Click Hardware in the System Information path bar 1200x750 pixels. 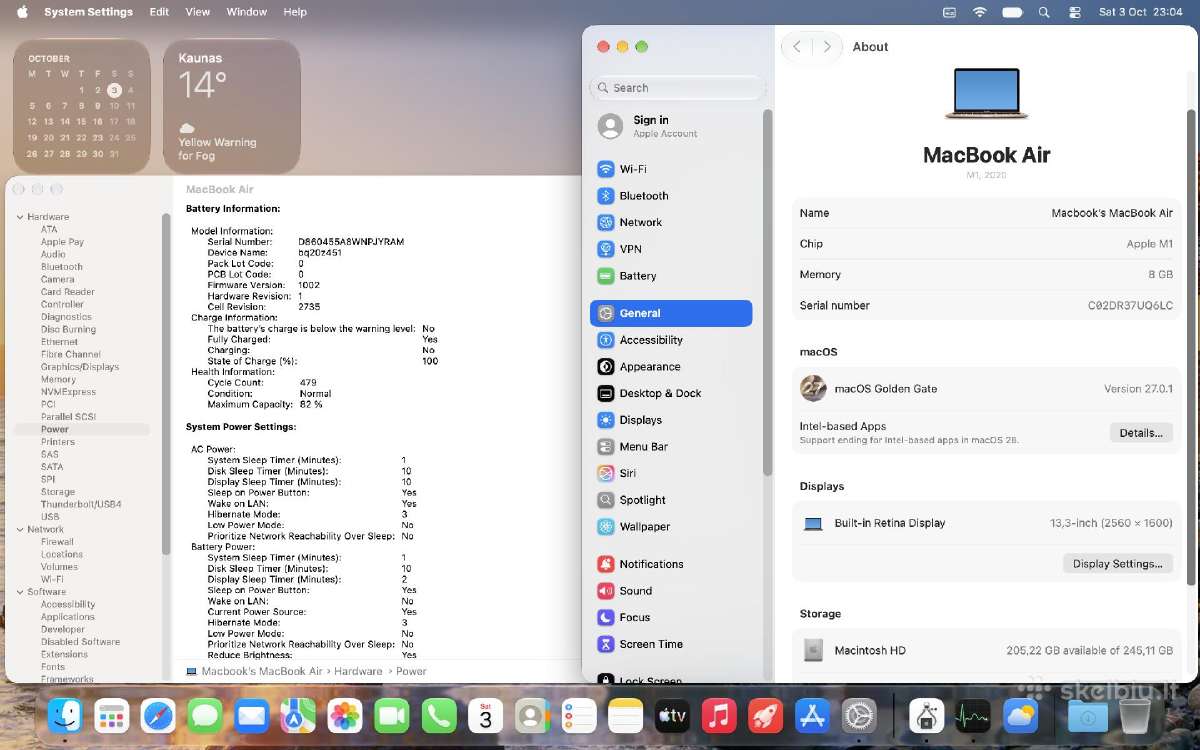[x=358, y=672]
